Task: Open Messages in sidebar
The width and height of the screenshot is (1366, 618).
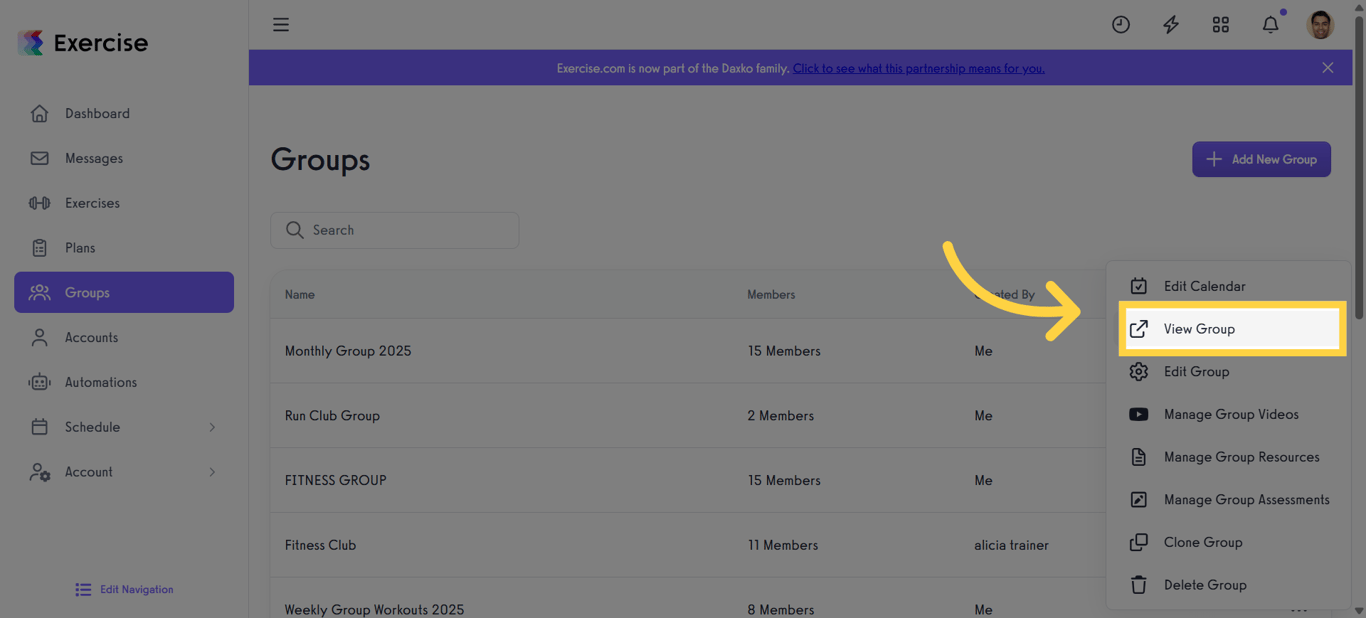Action: (124, 158)
